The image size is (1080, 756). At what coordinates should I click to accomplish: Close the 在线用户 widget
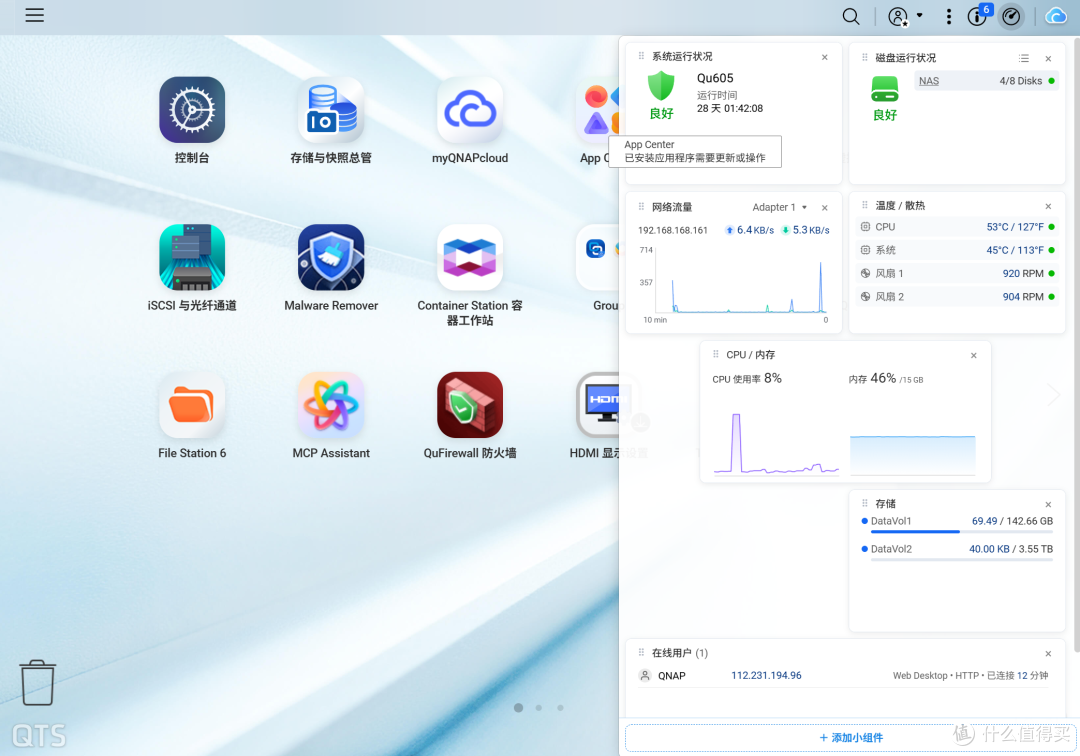[1048, 653]
